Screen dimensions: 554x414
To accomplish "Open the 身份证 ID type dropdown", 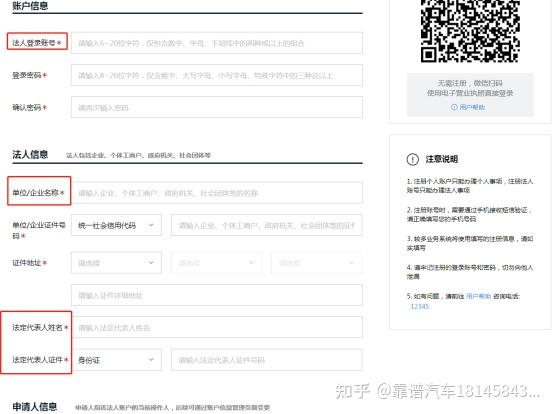I will (x=116, y=360).
